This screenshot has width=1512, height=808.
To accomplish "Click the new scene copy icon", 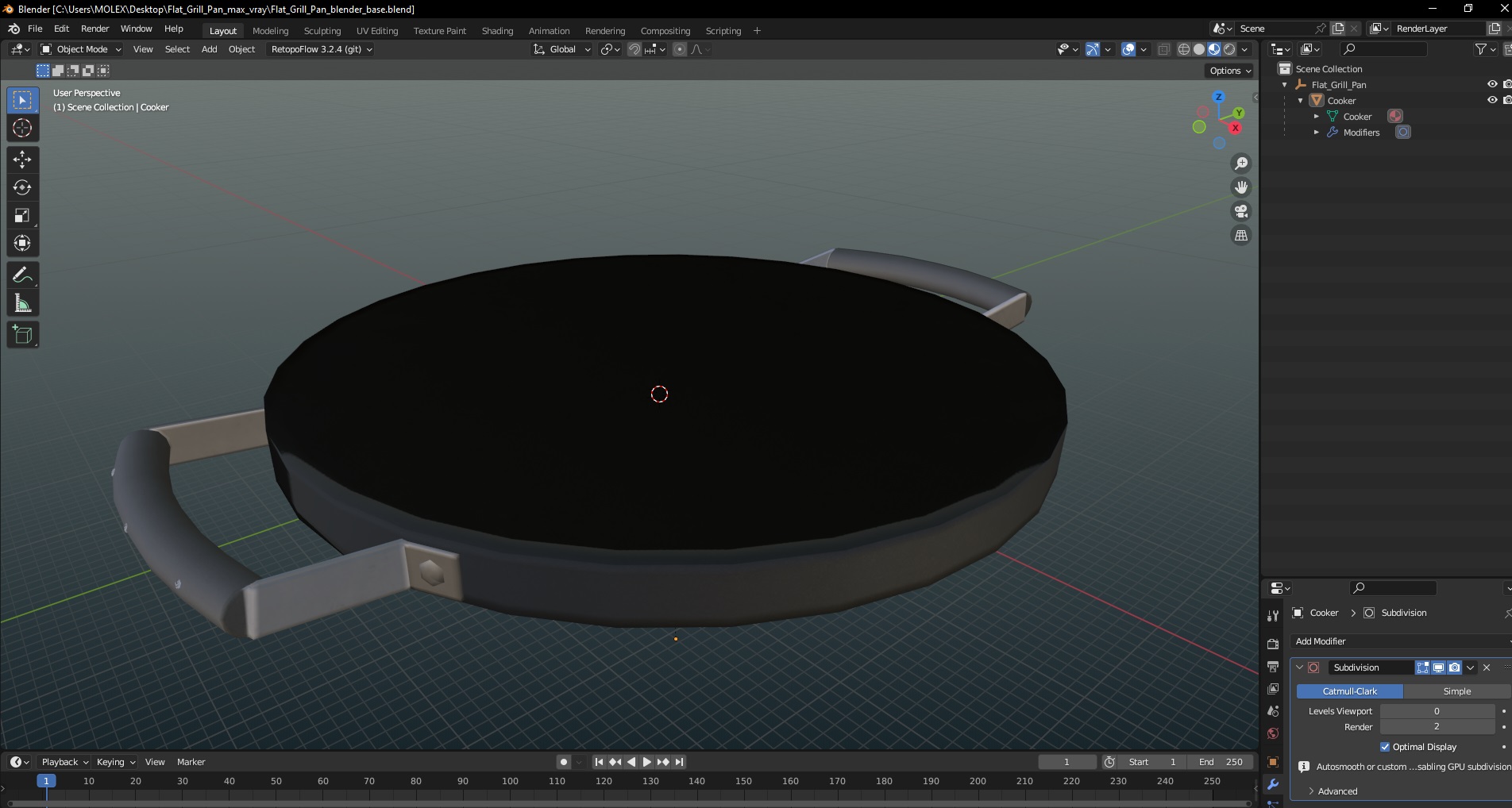I will 1338,29.
